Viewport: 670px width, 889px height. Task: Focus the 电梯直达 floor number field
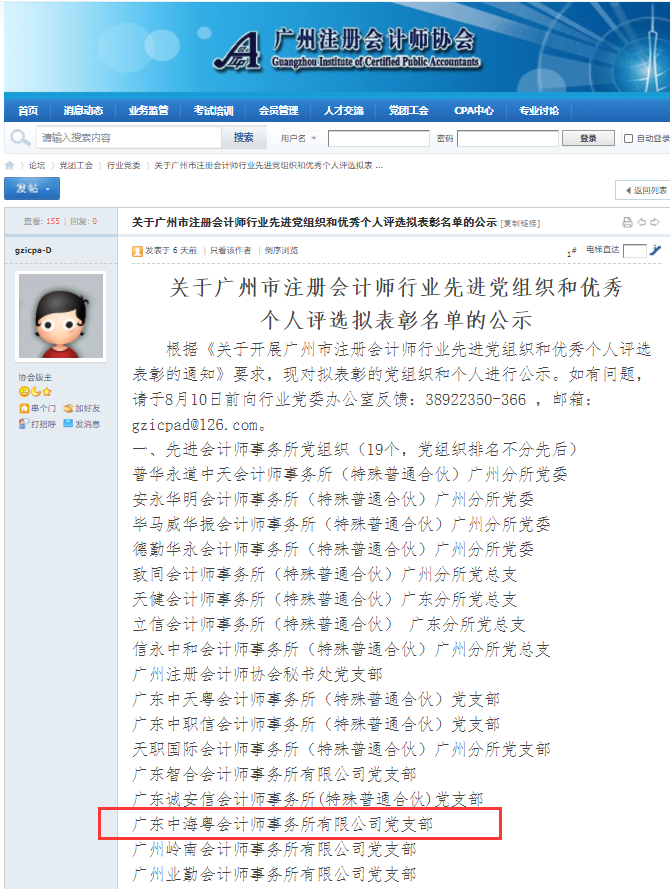coord(634,251)
